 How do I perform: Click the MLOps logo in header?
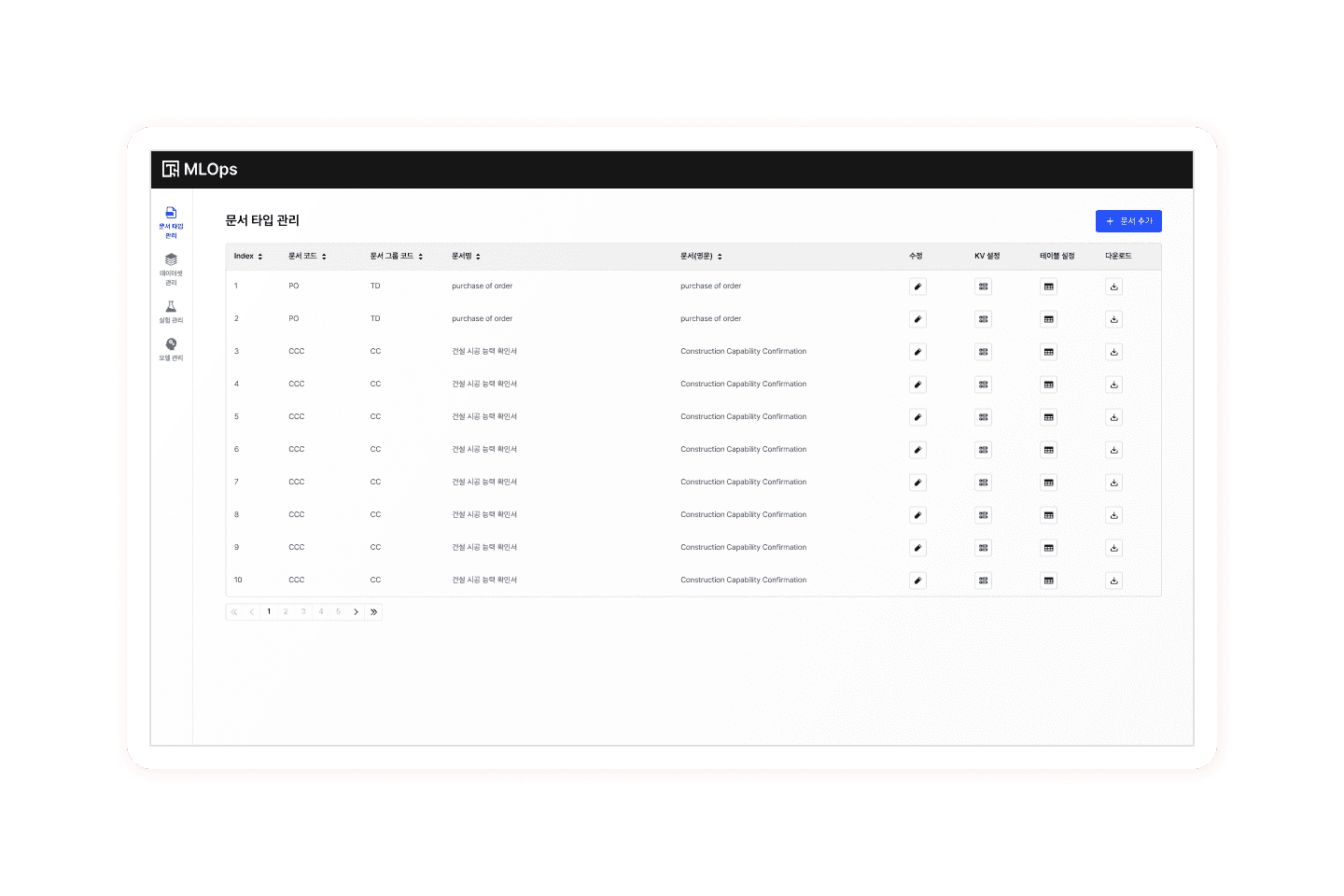[x=200, y=169]
